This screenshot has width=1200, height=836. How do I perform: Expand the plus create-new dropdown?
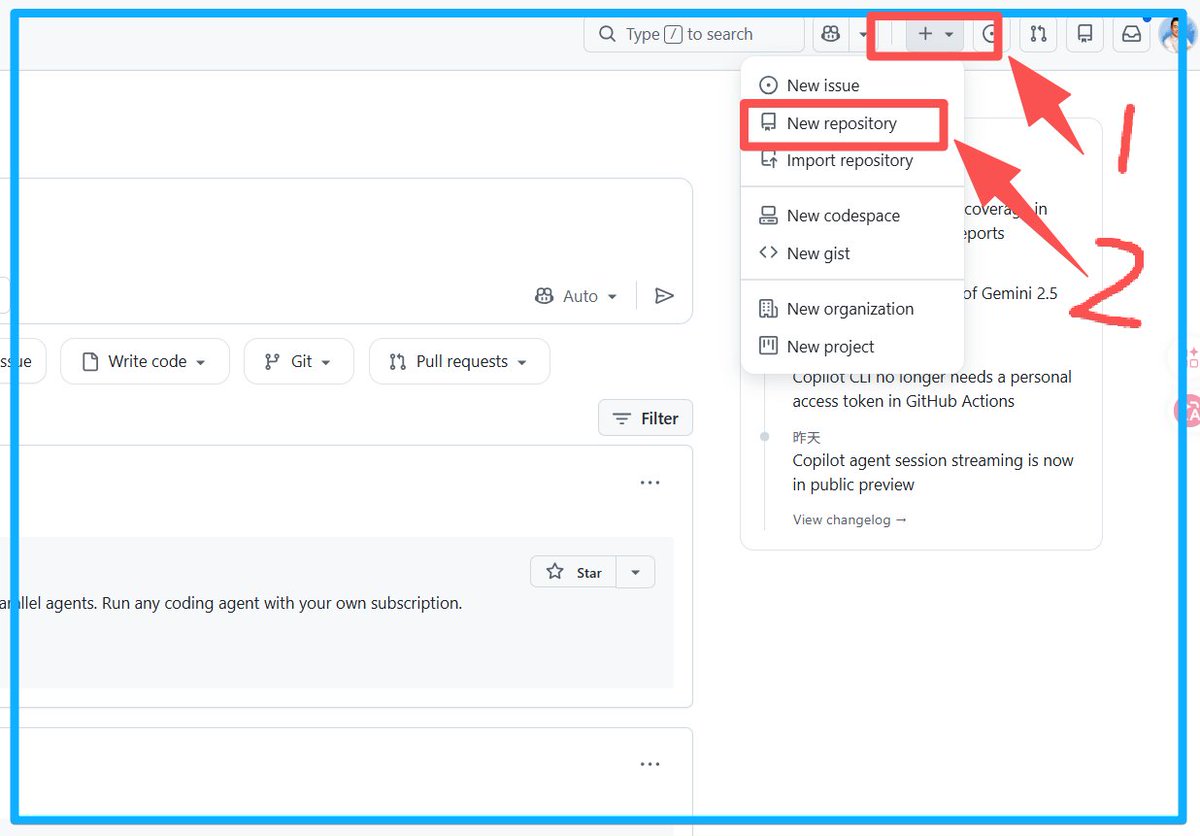(x=935, y=34)
